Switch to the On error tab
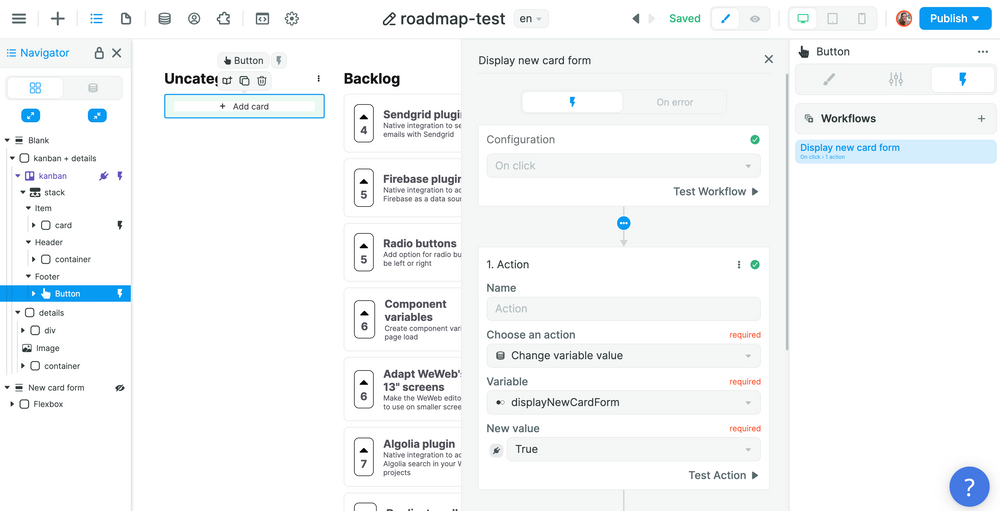Image resolution: width=1000 pixels, height=511 pixels. 674,102
